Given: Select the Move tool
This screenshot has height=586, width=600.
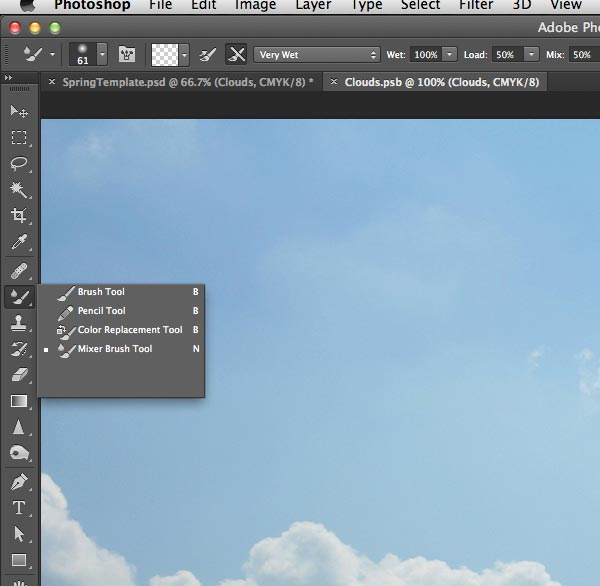Looking at the screenshot, I should click(x=18, y=111).
